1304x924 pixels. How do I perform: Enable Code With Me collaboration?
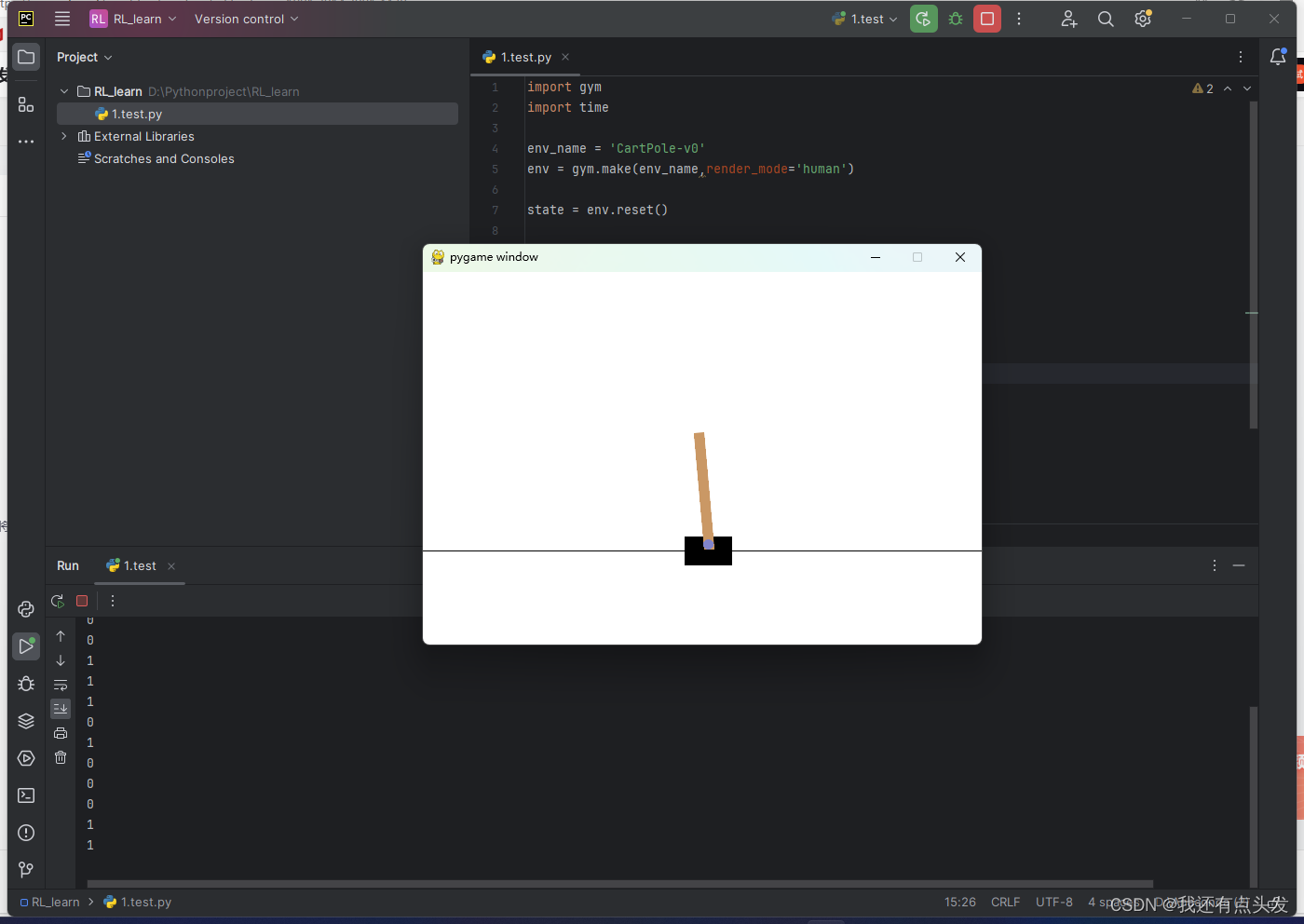pos(1068,18)
